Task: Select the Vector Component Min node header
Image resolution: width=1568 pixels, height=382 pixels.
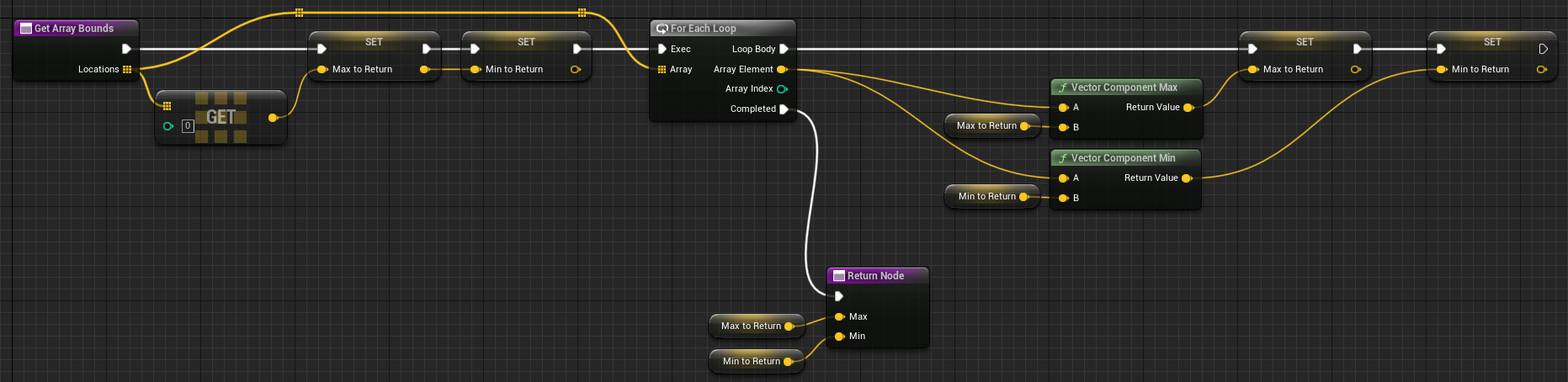Action: pos(1123,158)
